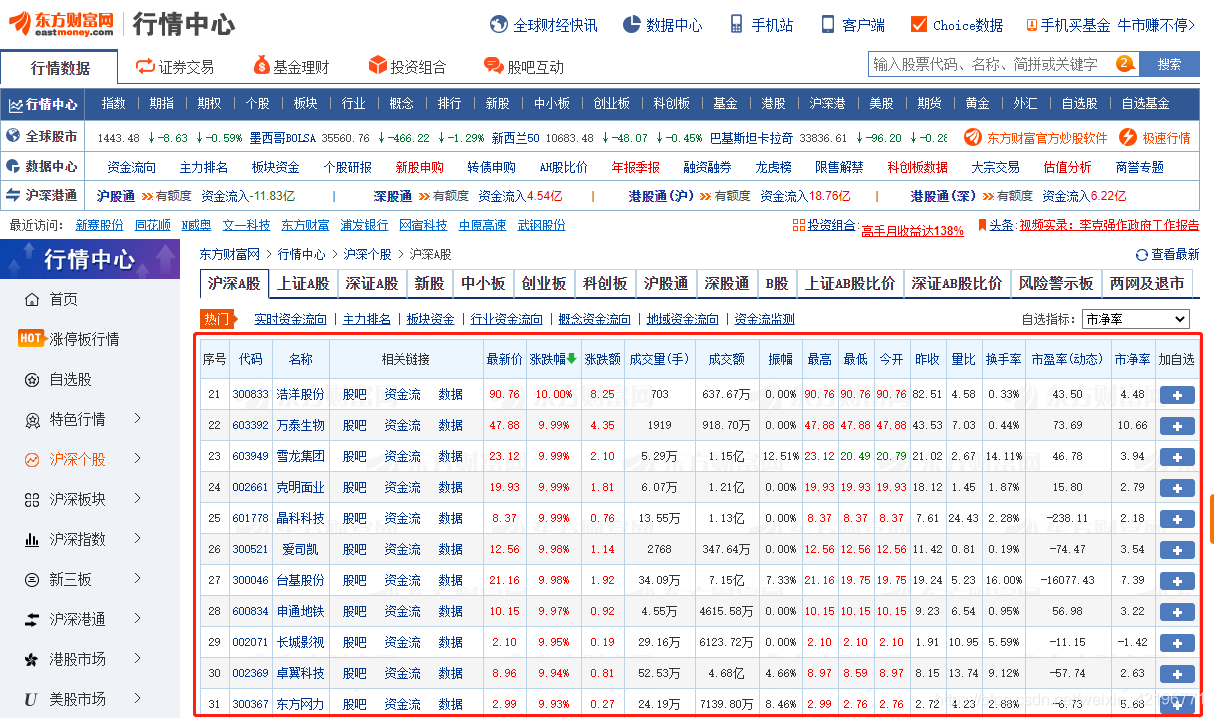Image resolution: width=1214 pixels, height=718 pixels.
Task: Click the 新三板 sidebar icon
Action: pos(32,579)
